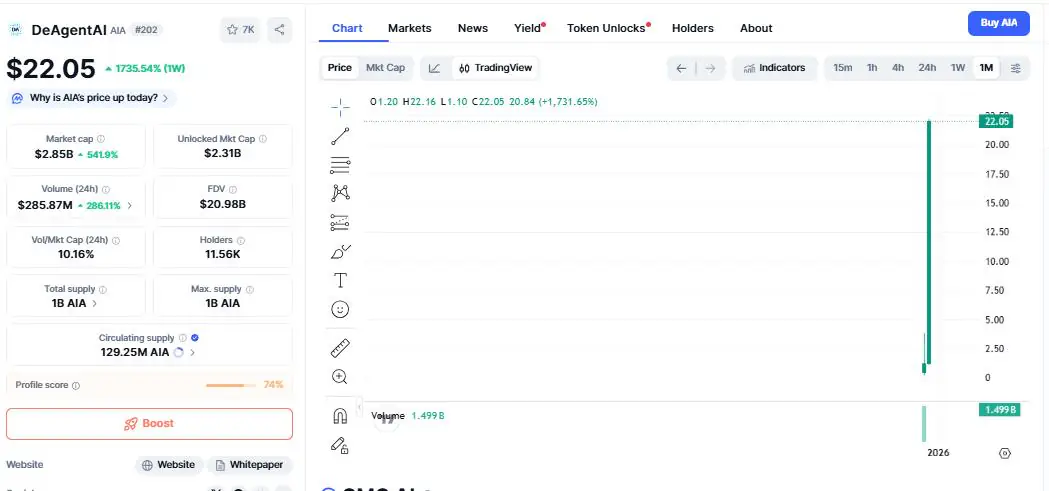Add DeAgentAI to watchlist with star
The width and height of the screenshot is (1049, 491).
pyautogui.click(x=238, y=30)
